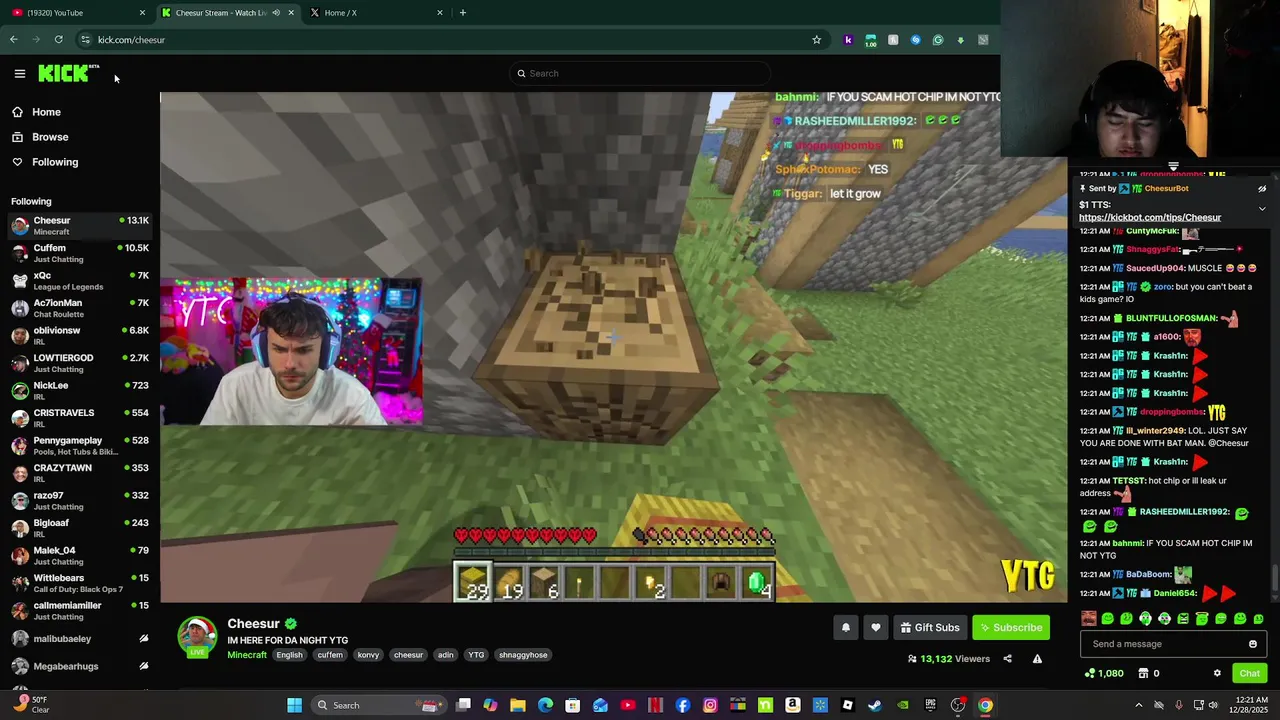Open Wittlebears channel in Following list
This screenshot has width=1280, height=720.
pyautogui.click(x=80, y=583)
